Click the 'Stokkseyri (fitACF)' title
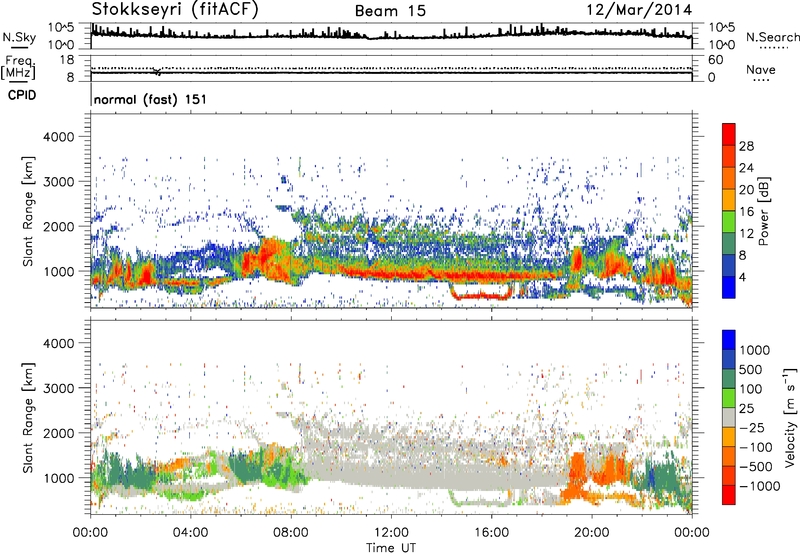The image size is (800, 554). [x=175, y=9]
